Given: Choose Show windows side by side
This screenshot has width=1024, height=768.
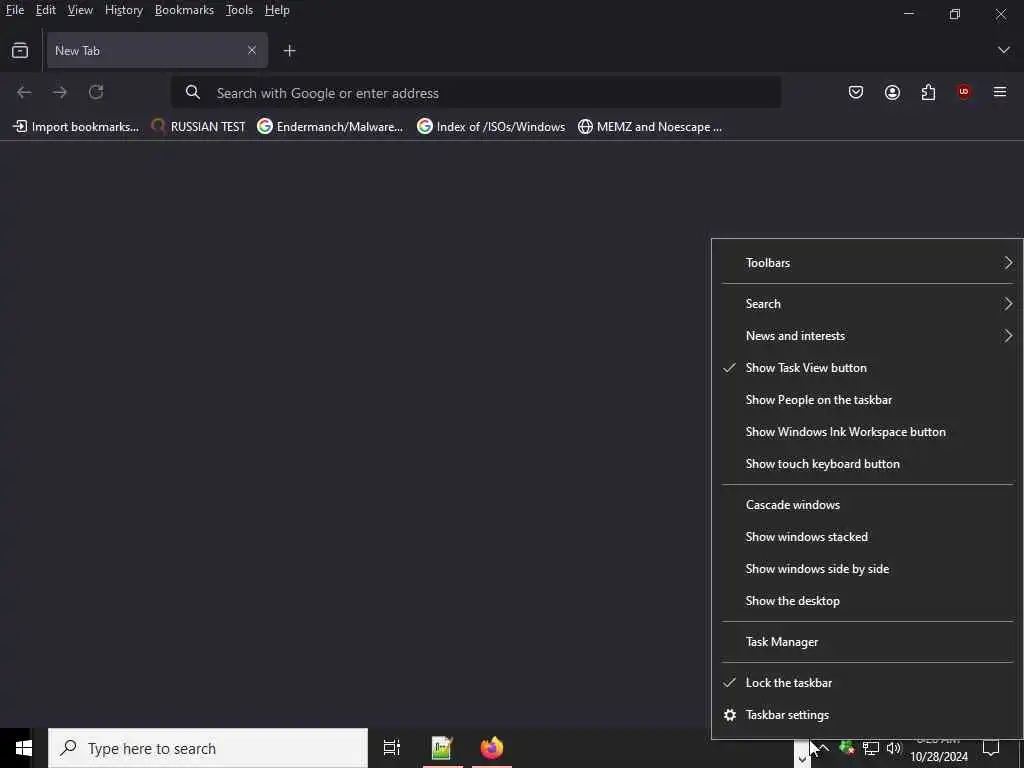Looking at the screenshot, I should coord(867,569).
